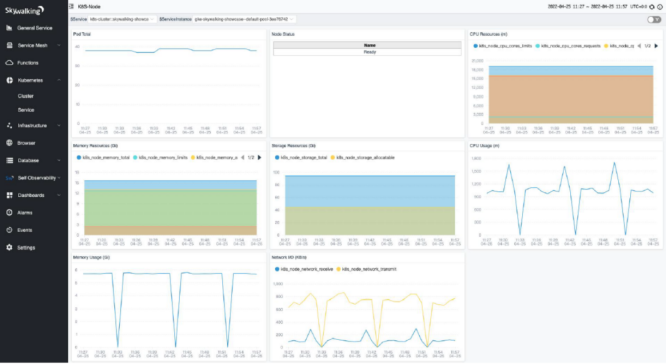Image resolution: width=667 pixels, height=364 pixels.
Task: Click the Kubernetes helm icon in sidebar
Action: pos(9,80)
